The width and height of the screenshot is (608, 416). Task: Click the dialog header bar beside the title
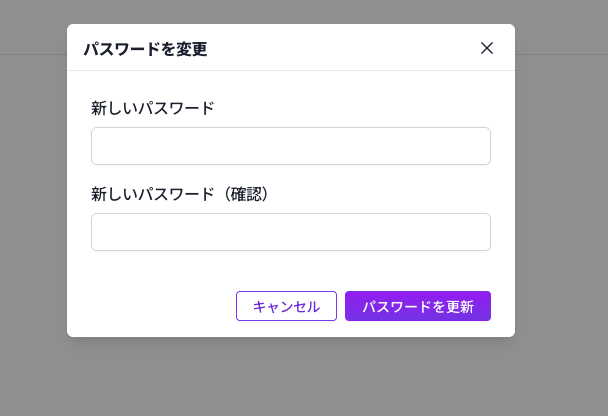coord(340,48)
